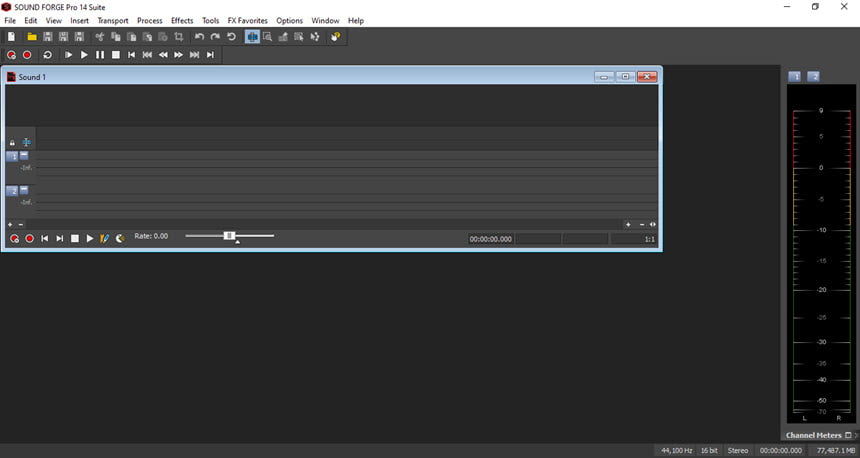The width and height of the screenshot is (860, 458).
Task: Click Record in Sound 1 window transport
Action: tap(30, 239)
